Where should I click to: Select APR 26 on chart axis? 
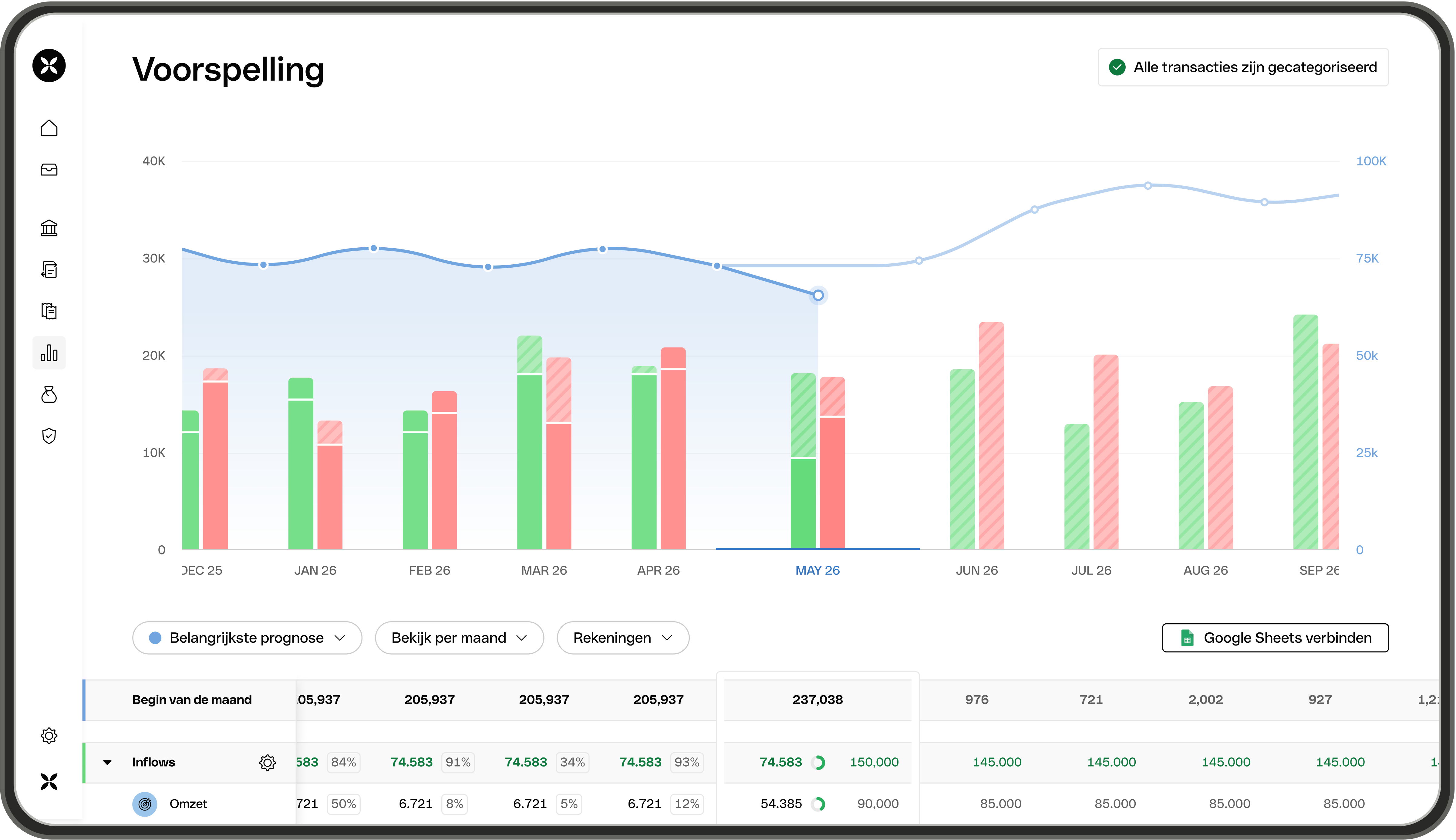pos(658,570)
